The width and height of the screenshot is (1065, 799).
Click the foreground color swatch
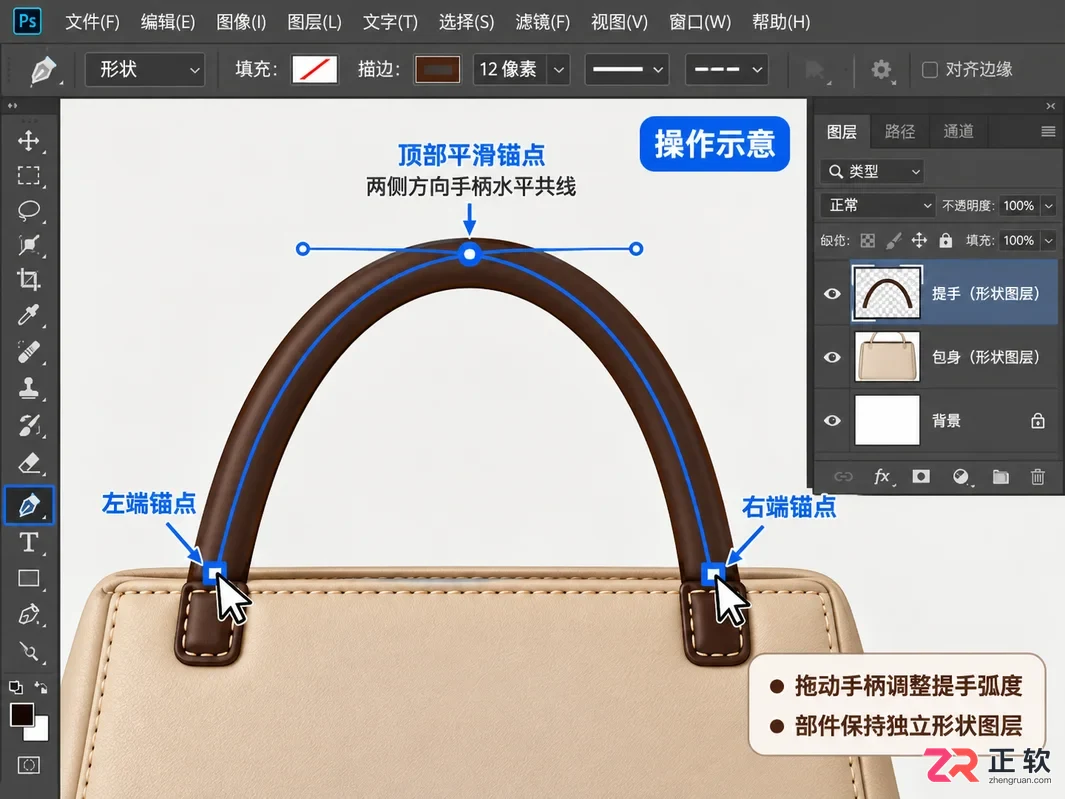coord(21,714)
